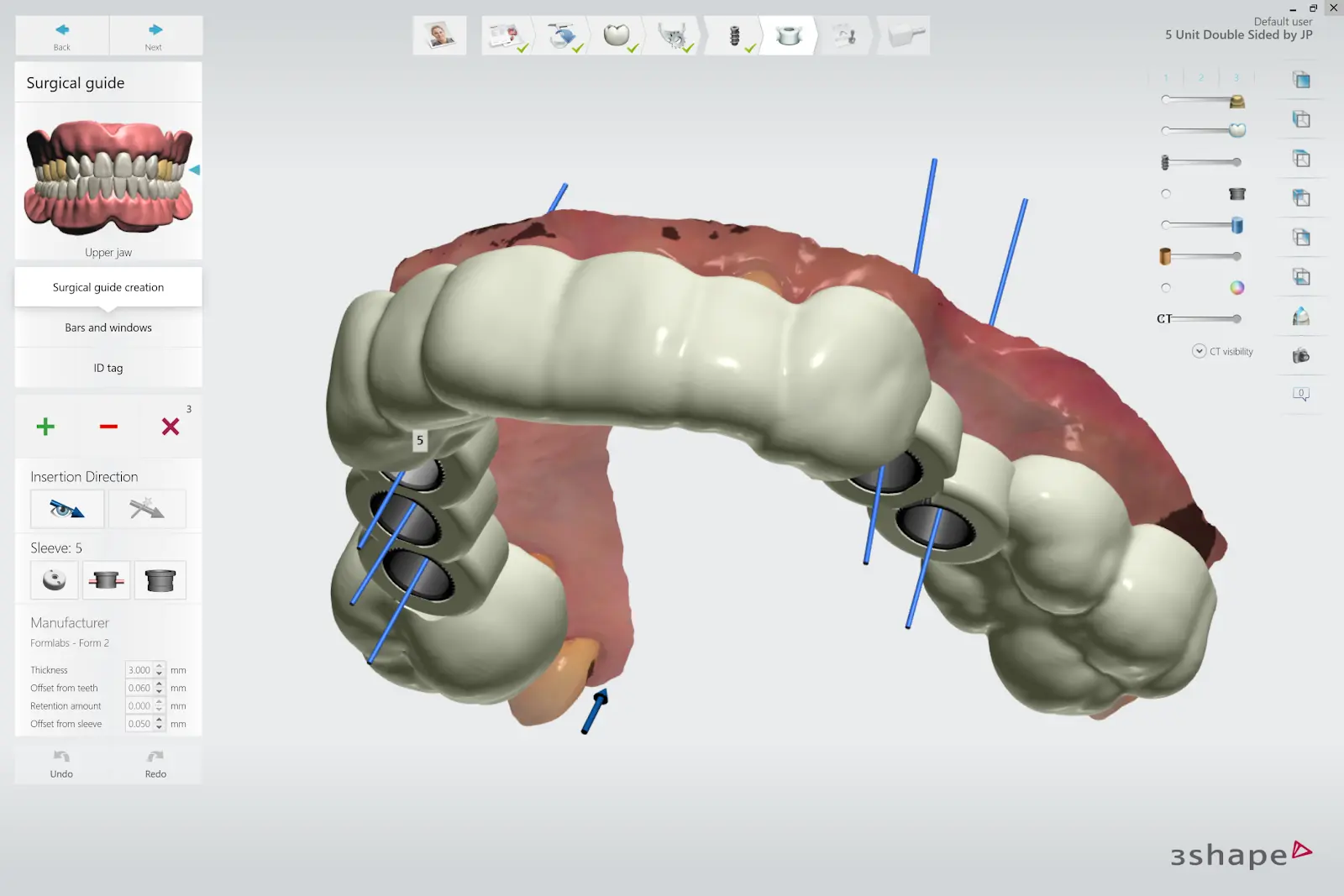Select the magic wand insertion direction tool
The height and width of the screenshot is (896, 1344).
(148, 508)
